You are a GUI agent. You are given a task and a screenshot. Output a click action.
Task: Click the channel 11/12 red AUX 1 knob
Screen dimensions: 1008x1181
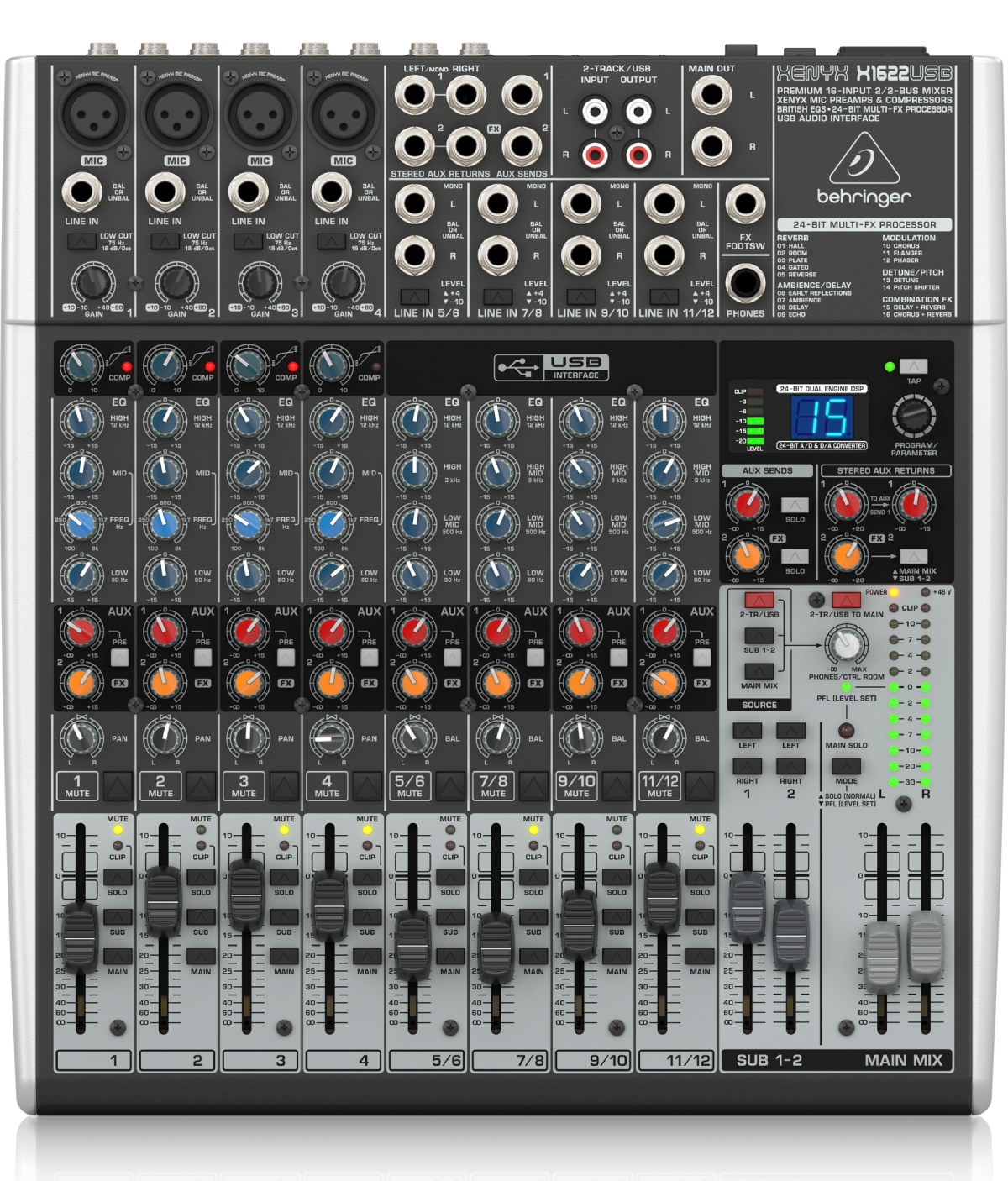coord(664,631)
